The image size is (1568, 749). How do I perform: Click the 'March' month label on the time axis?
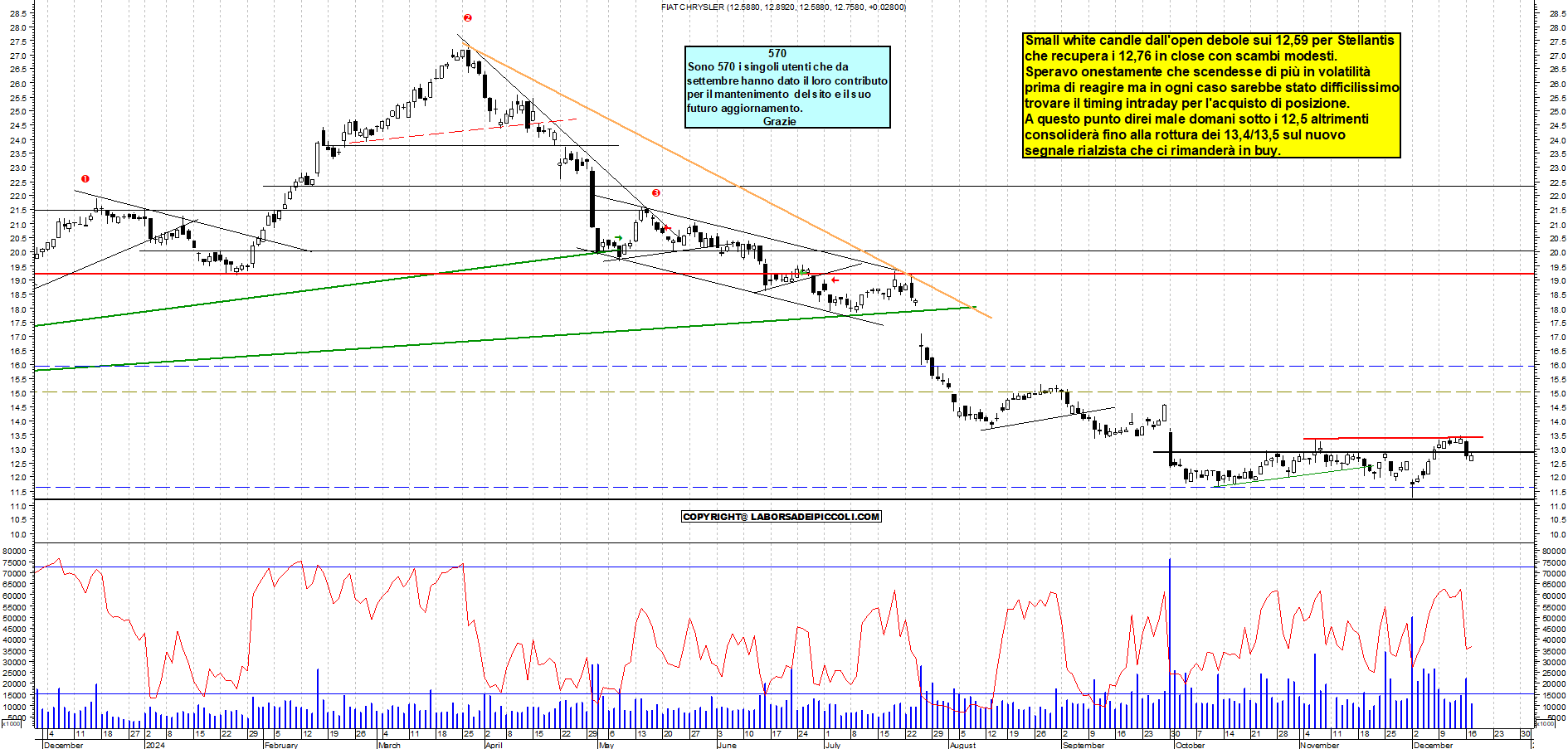[x=388, y=745]
